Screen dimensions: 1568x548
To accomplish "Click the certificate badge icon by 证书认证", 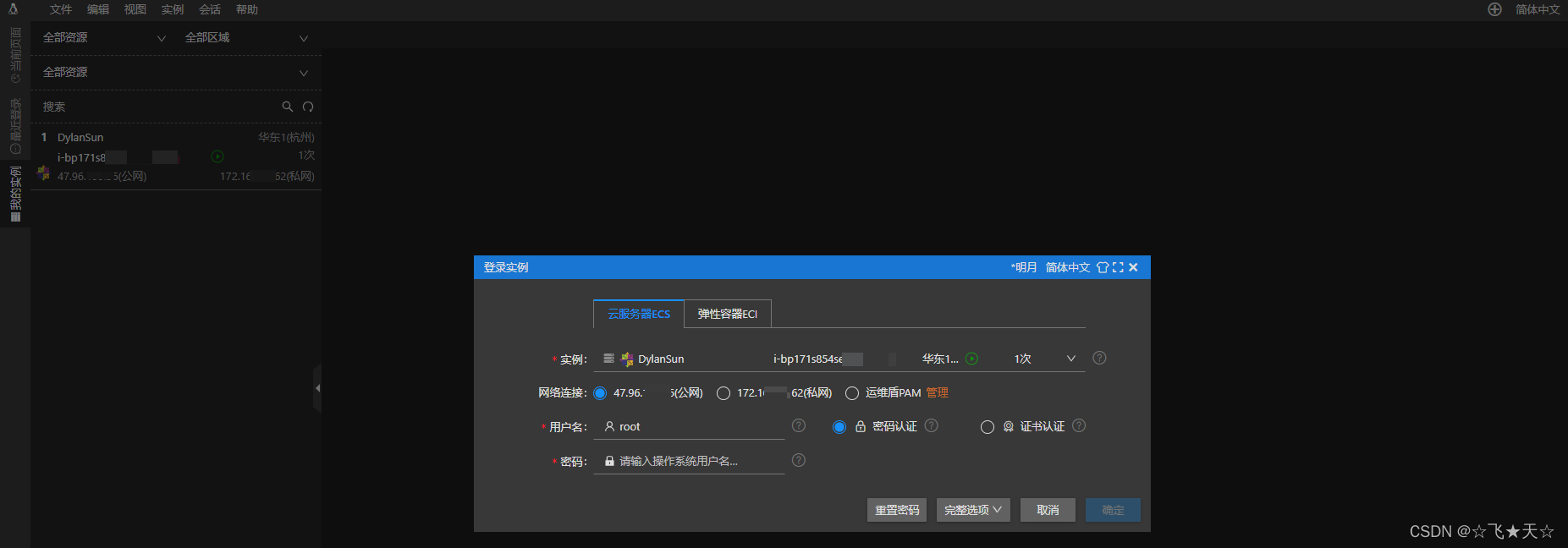I will pyautogui.click(x=1009, y=427).
